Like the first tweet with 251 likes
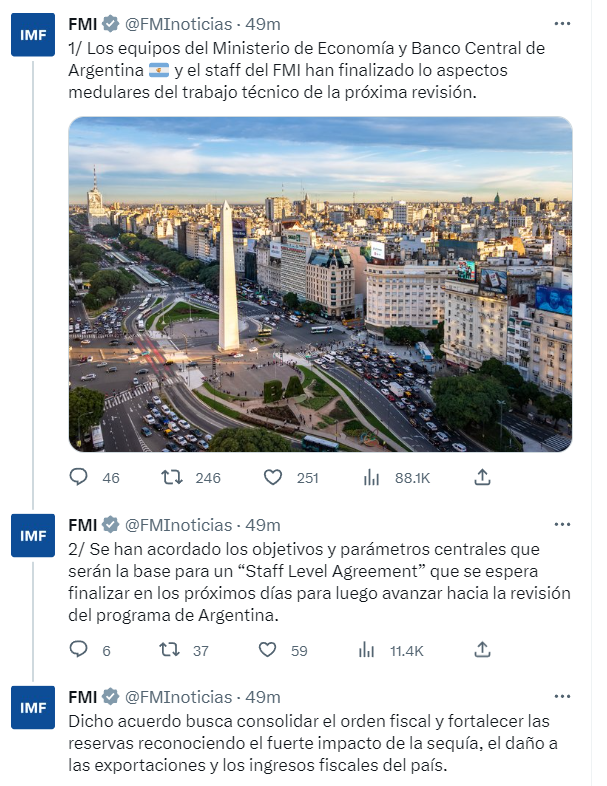 pos(273,477)
